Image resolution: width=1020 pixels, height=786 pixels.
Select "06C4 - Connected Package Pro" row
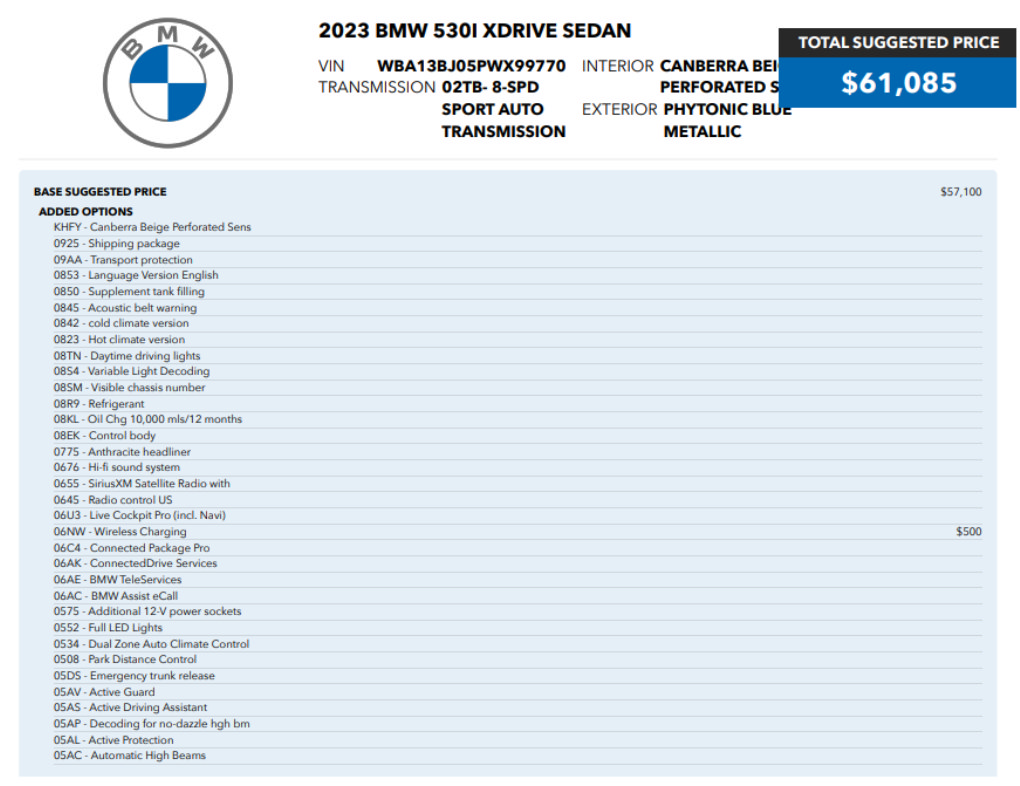pyautogui.click(x=518, y=549)
